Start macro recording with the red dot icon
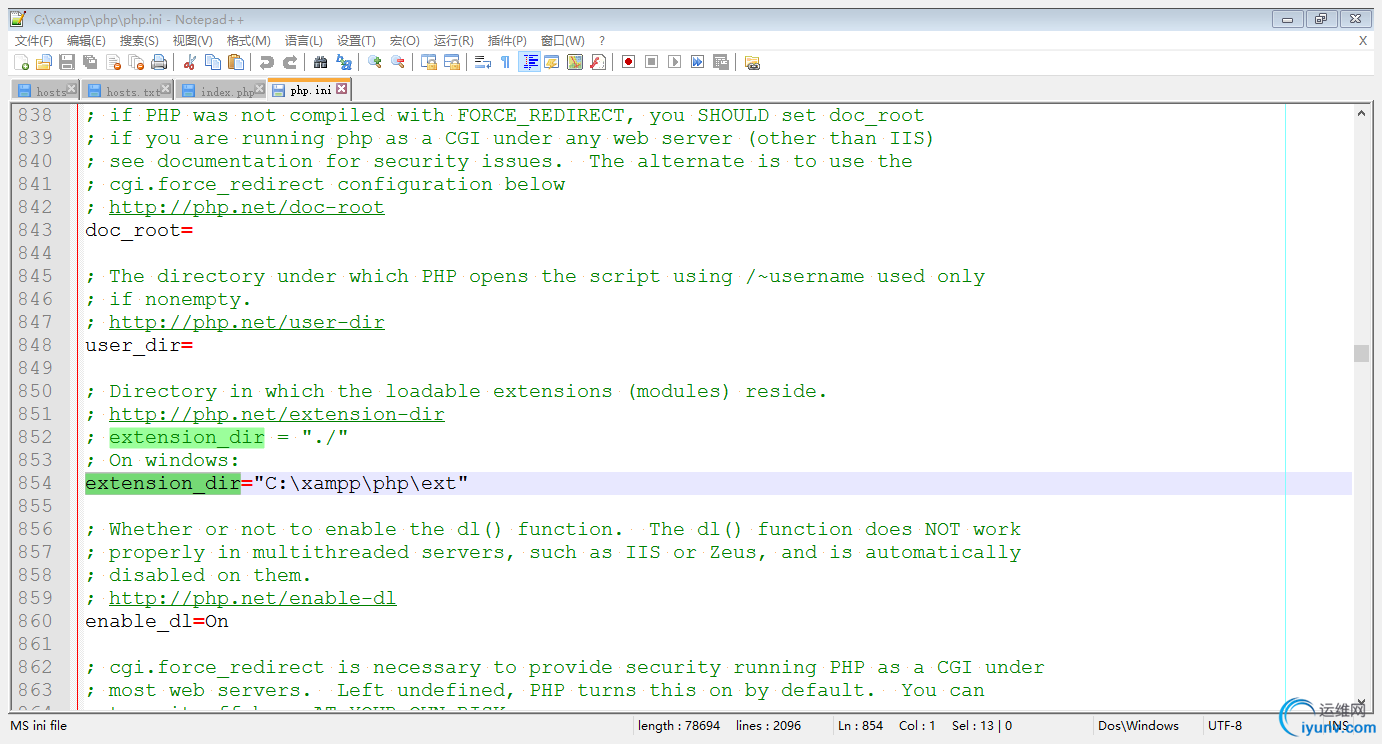1382x744 pixels. pyautogui.click(x=628, y=62)
